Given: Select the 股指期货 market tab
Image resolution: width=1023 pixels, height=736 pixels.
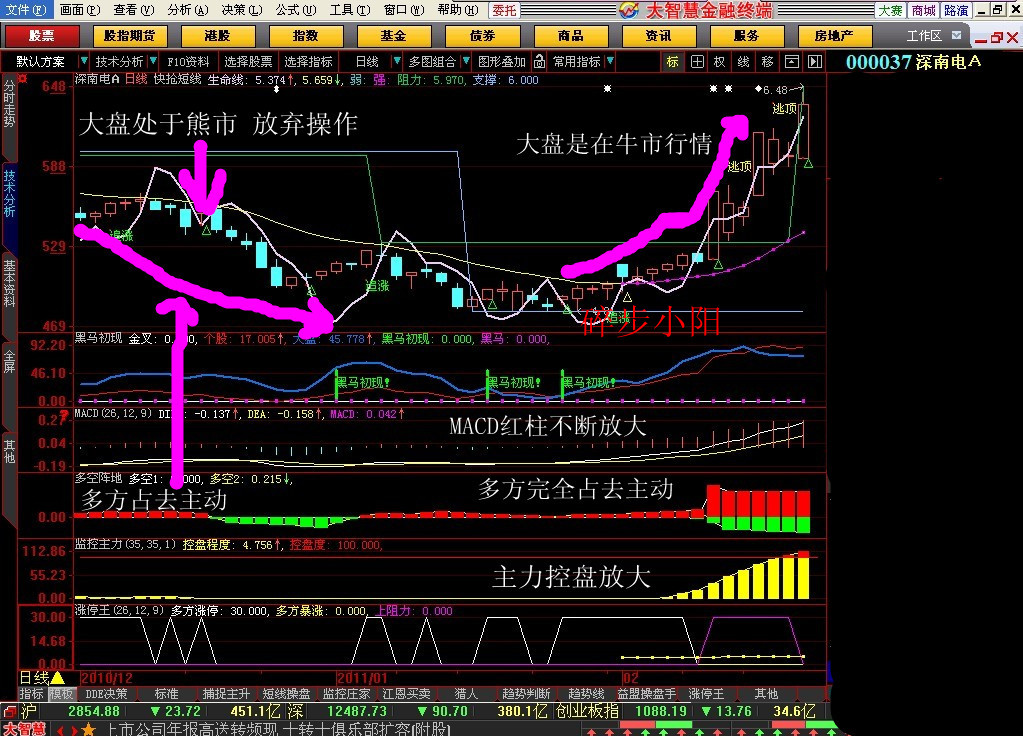Looking at the screenshot, I should tap(130, 36).
